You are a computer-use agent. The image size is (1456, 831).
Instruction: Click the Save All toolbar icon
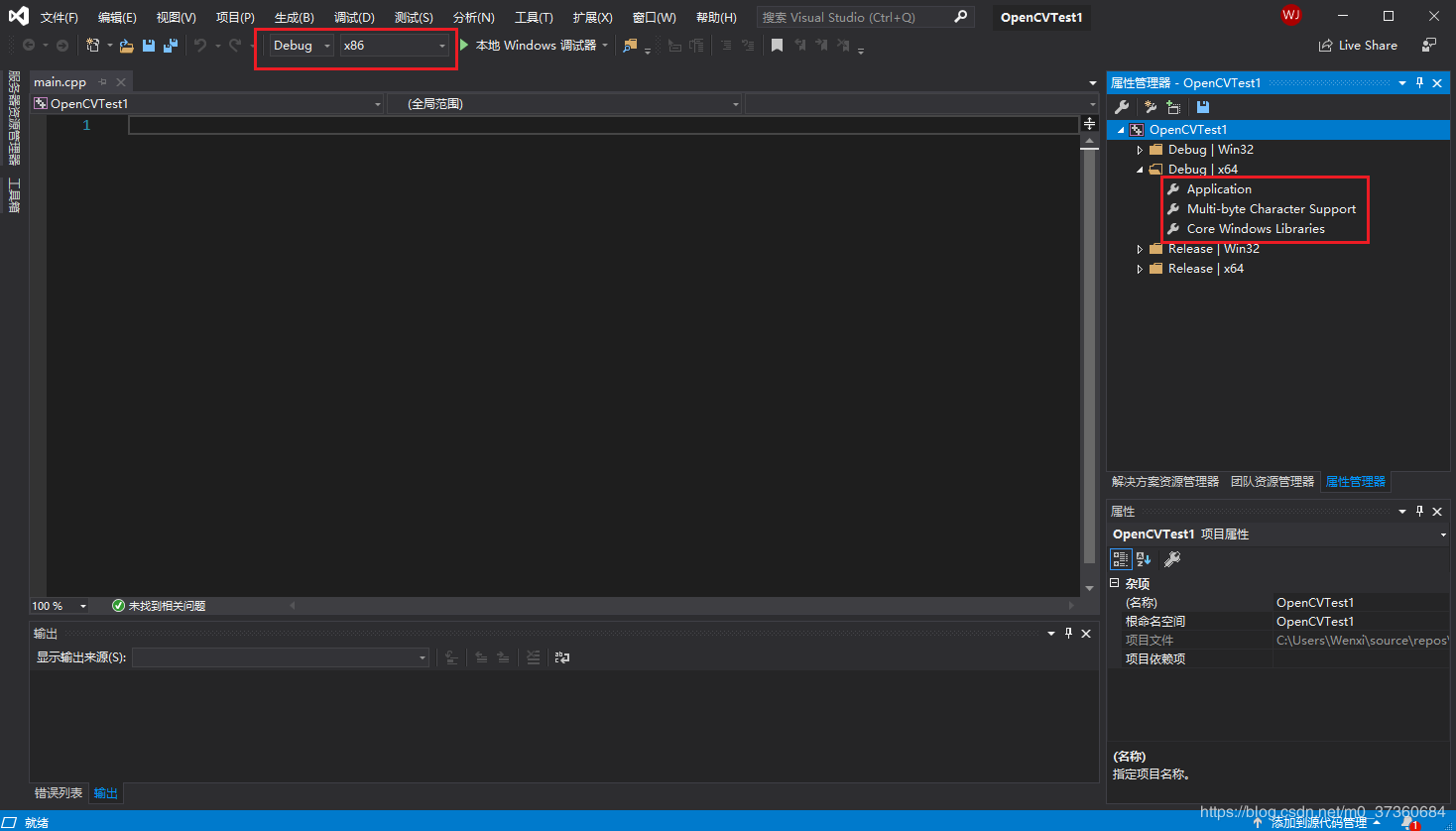tap(171, 46)
